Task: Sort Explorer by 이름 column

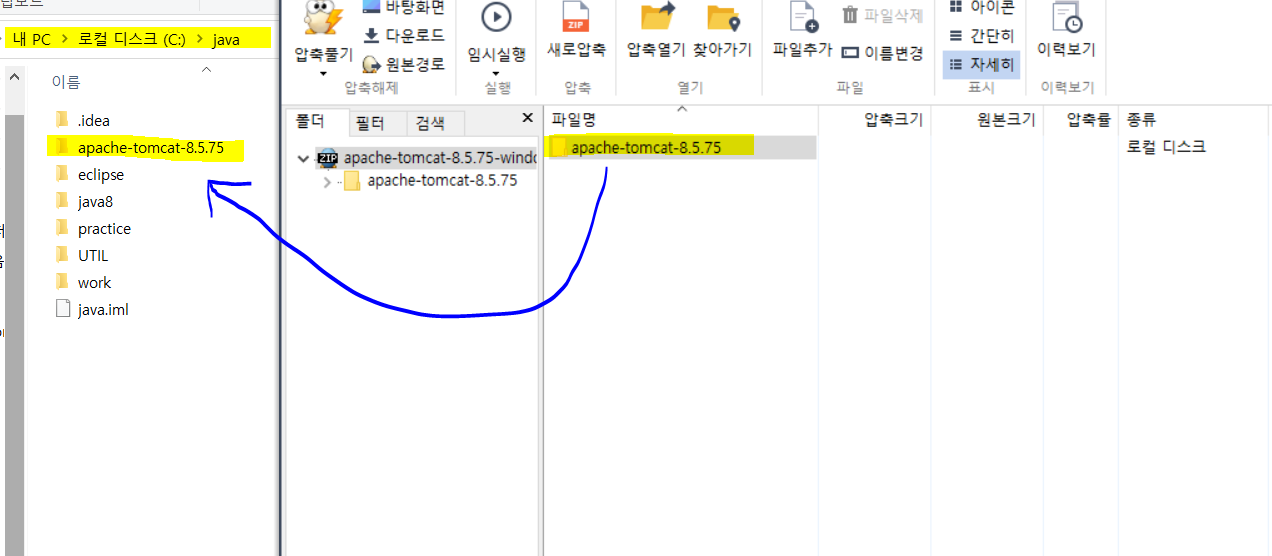Action: 66,82
